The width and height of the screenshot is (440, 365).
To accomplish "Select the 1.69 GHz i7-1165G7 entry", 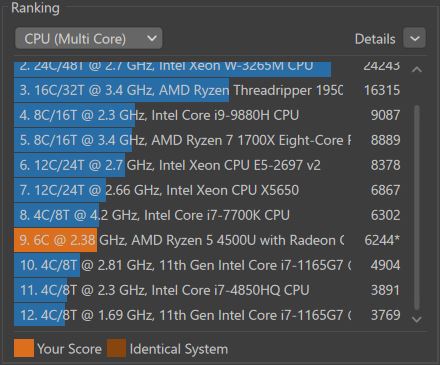I will point(207,315).
